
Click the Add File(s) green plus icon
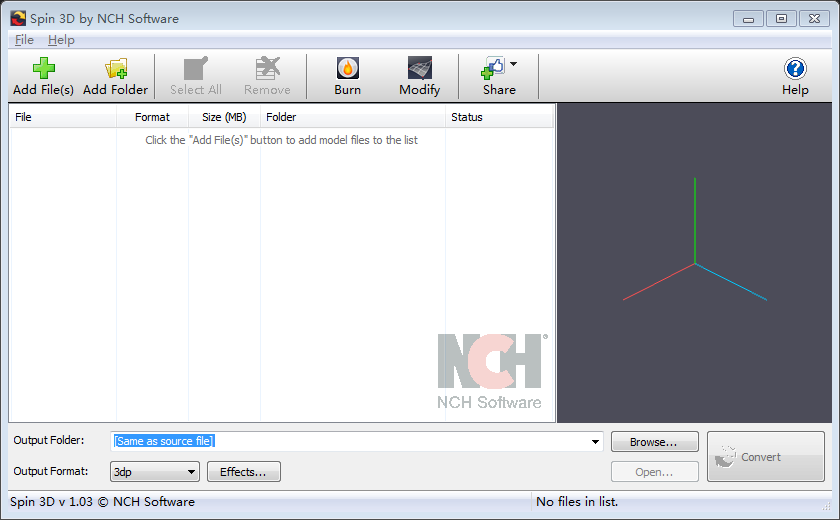[x=43, y=69]
